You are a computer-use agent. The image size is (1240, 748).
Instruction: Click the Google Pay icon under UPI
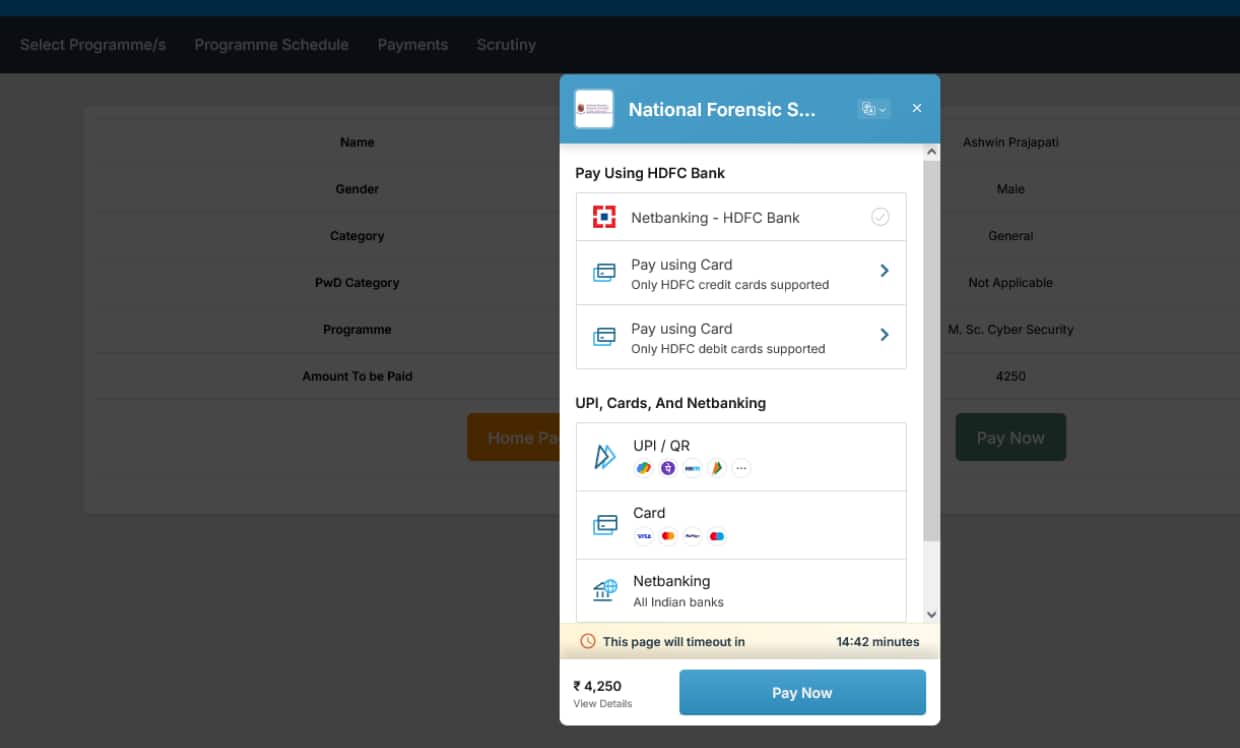click(x=644, y=468)
